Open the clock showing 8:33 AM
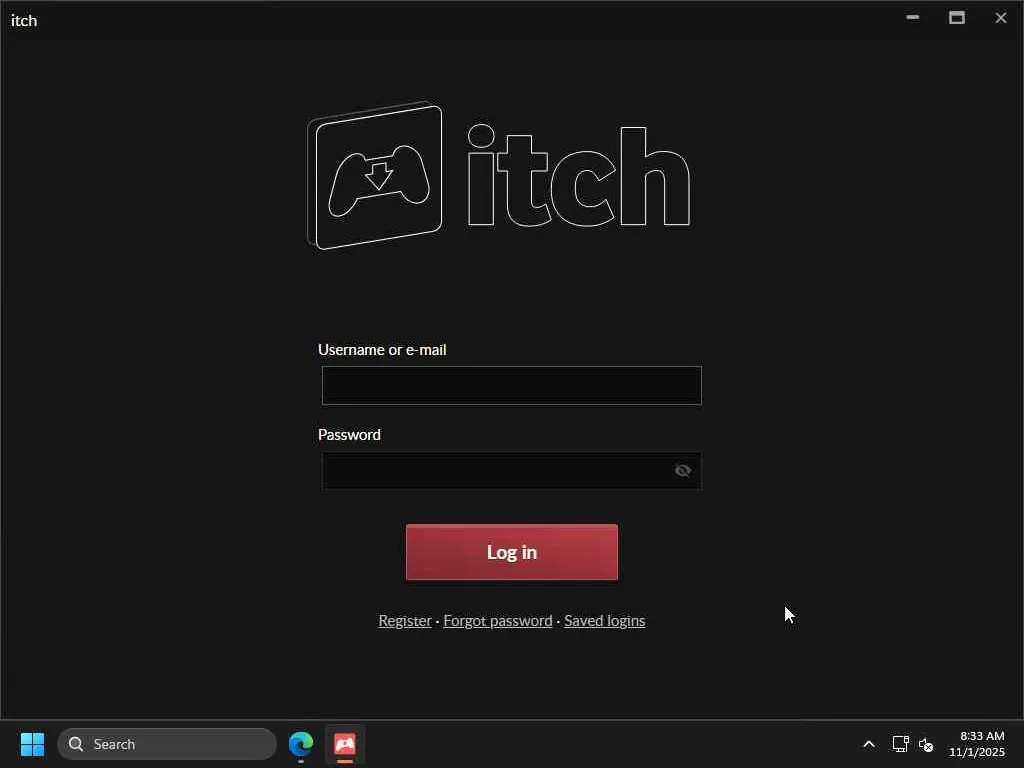1024x768 pixels. [977, 744]
